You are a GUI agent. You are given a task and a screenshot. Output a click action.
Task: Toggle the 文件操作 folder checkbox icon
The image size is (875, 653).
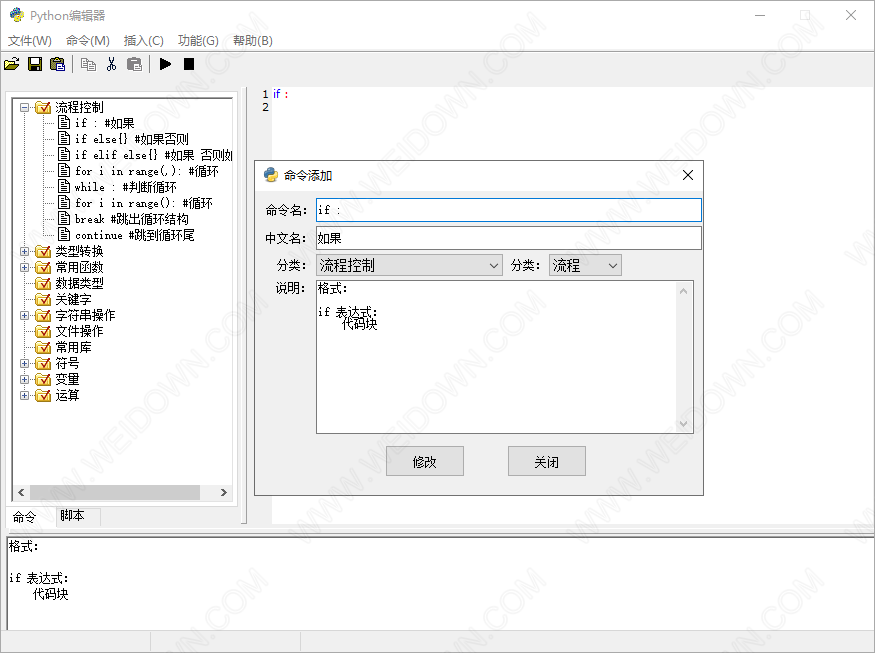[x=43, y=332]
